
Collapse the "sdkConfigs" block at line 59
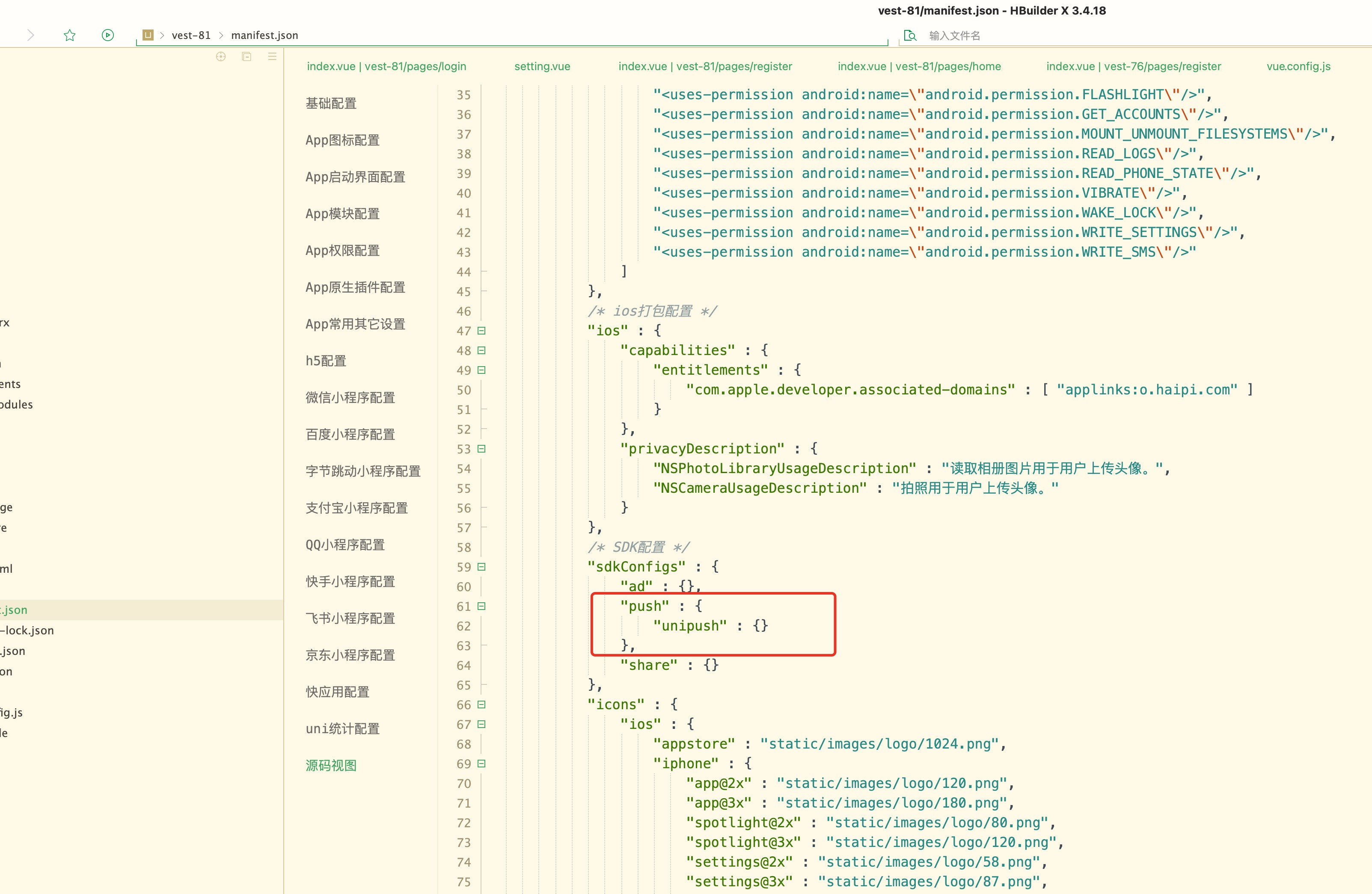[482, 567]
